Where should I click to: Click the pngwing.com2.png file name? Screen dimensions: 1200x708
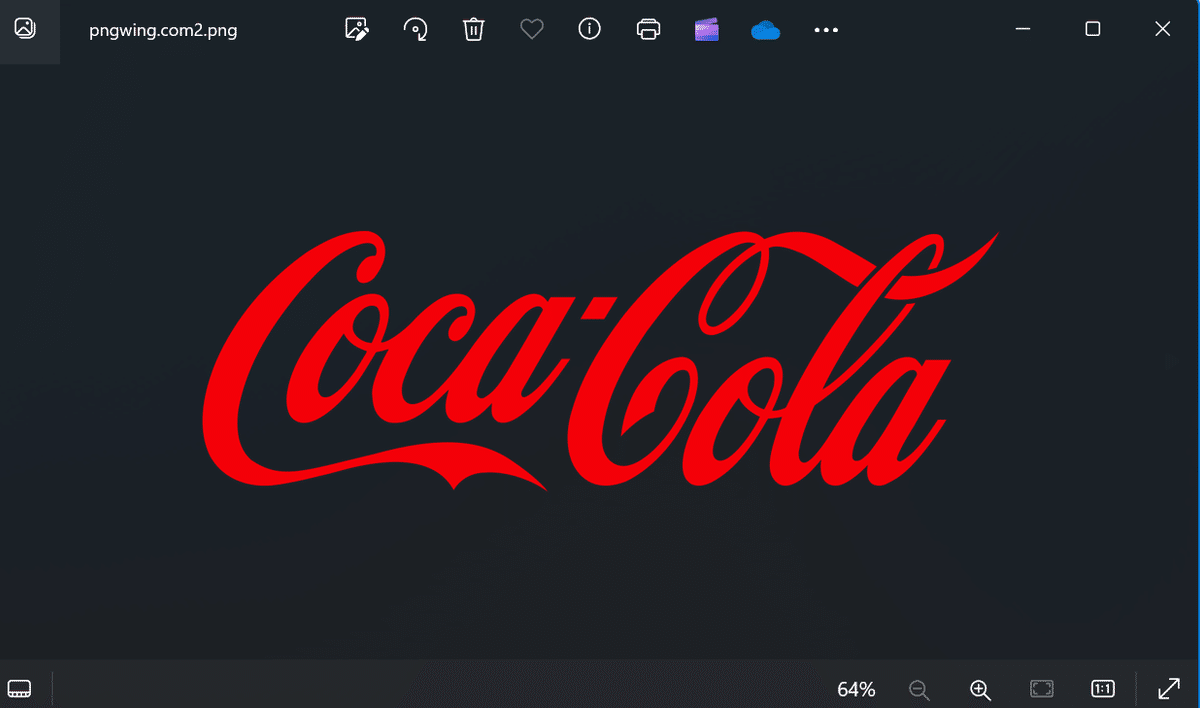161,30
